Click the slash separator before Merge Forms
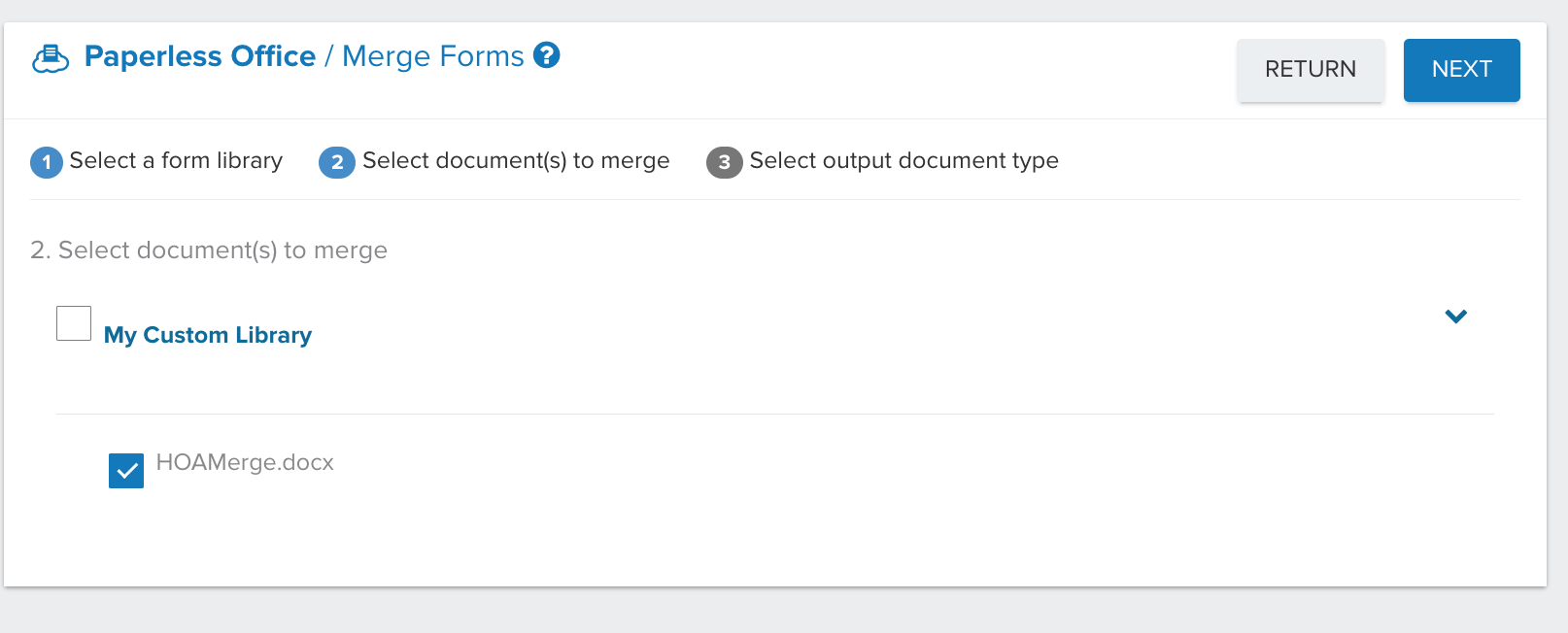Viewport: 1568px width, 633px height. pyautogui.click(x=328, y=57)
